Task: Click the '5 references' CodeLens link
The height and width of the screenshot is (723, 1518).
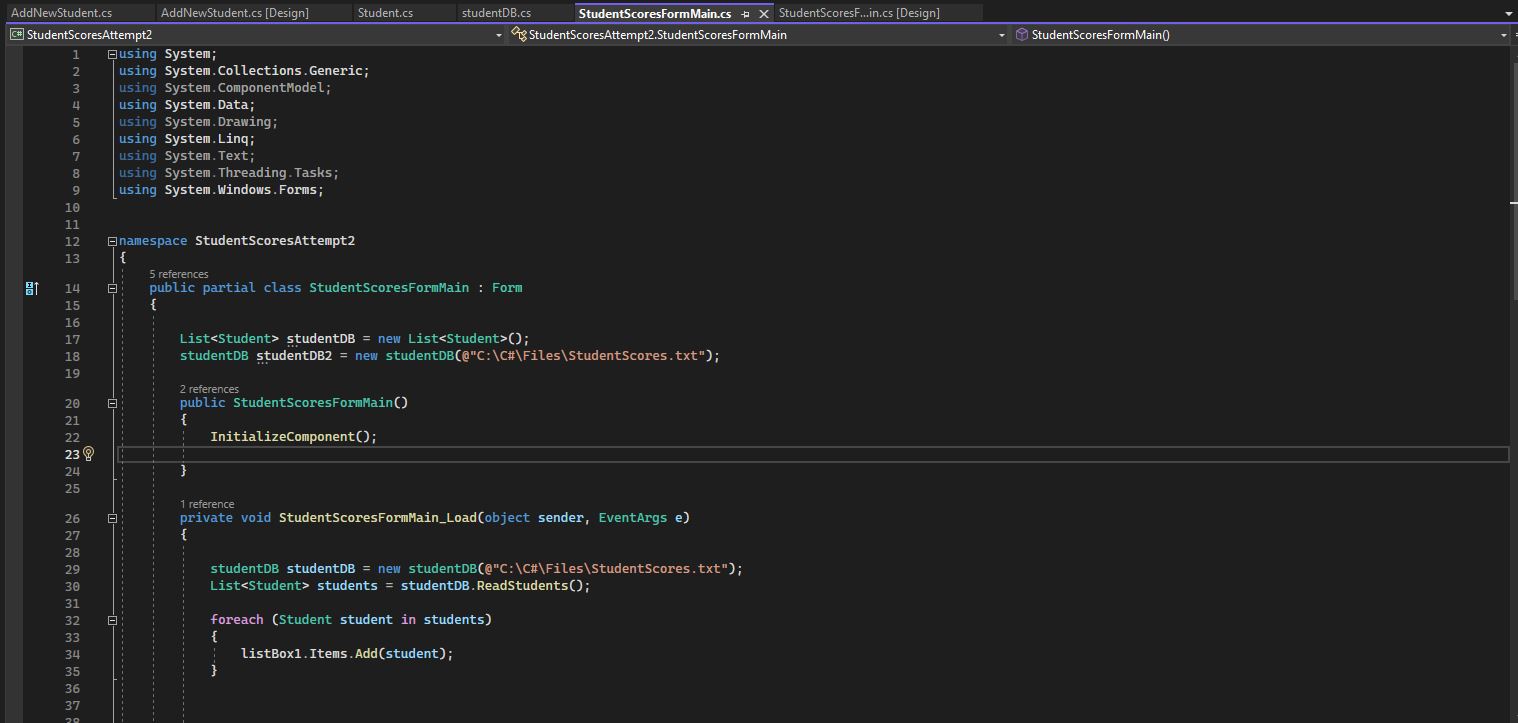Action: click(179, 274)
